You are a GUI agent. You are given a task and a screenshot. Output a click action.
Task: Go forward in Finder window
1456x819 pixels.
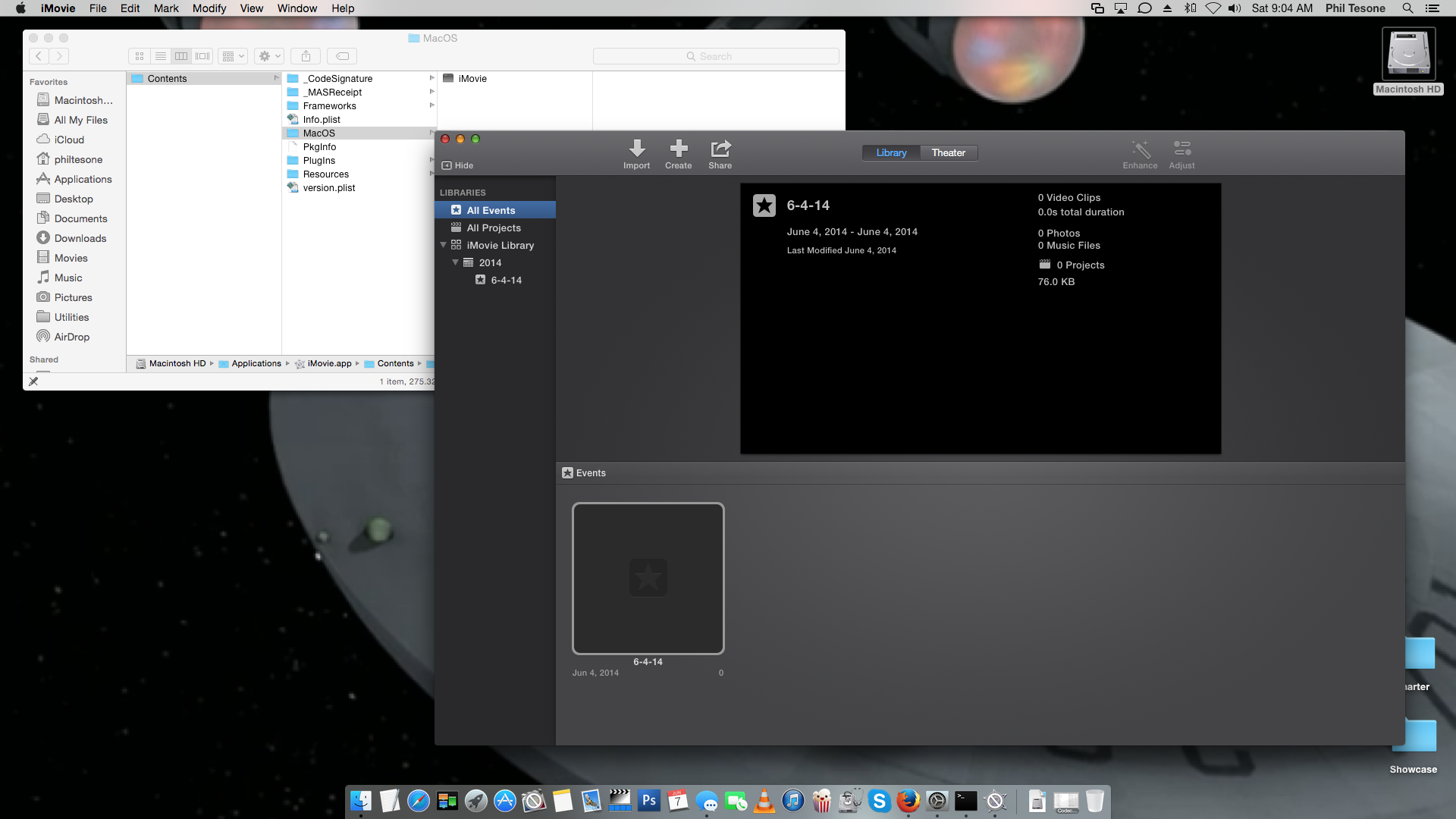coord(59,56)
